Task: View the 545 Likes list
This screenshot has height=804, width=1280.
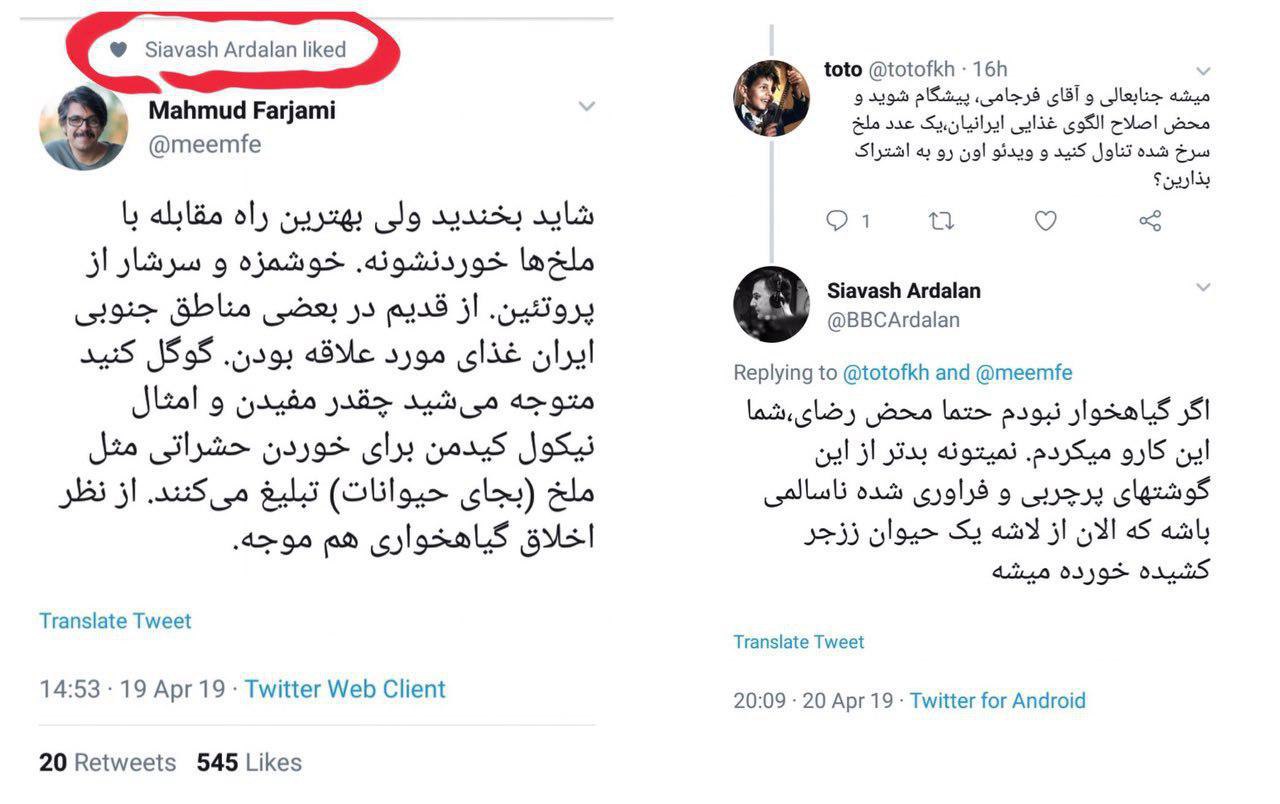Action: click(249, 763)
